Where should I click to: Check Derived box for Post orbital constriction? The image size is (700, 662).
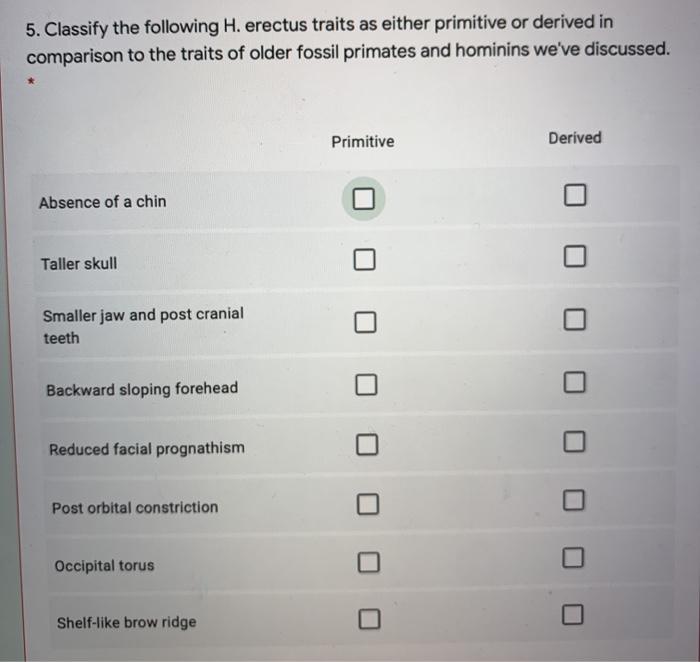[574, 500]
